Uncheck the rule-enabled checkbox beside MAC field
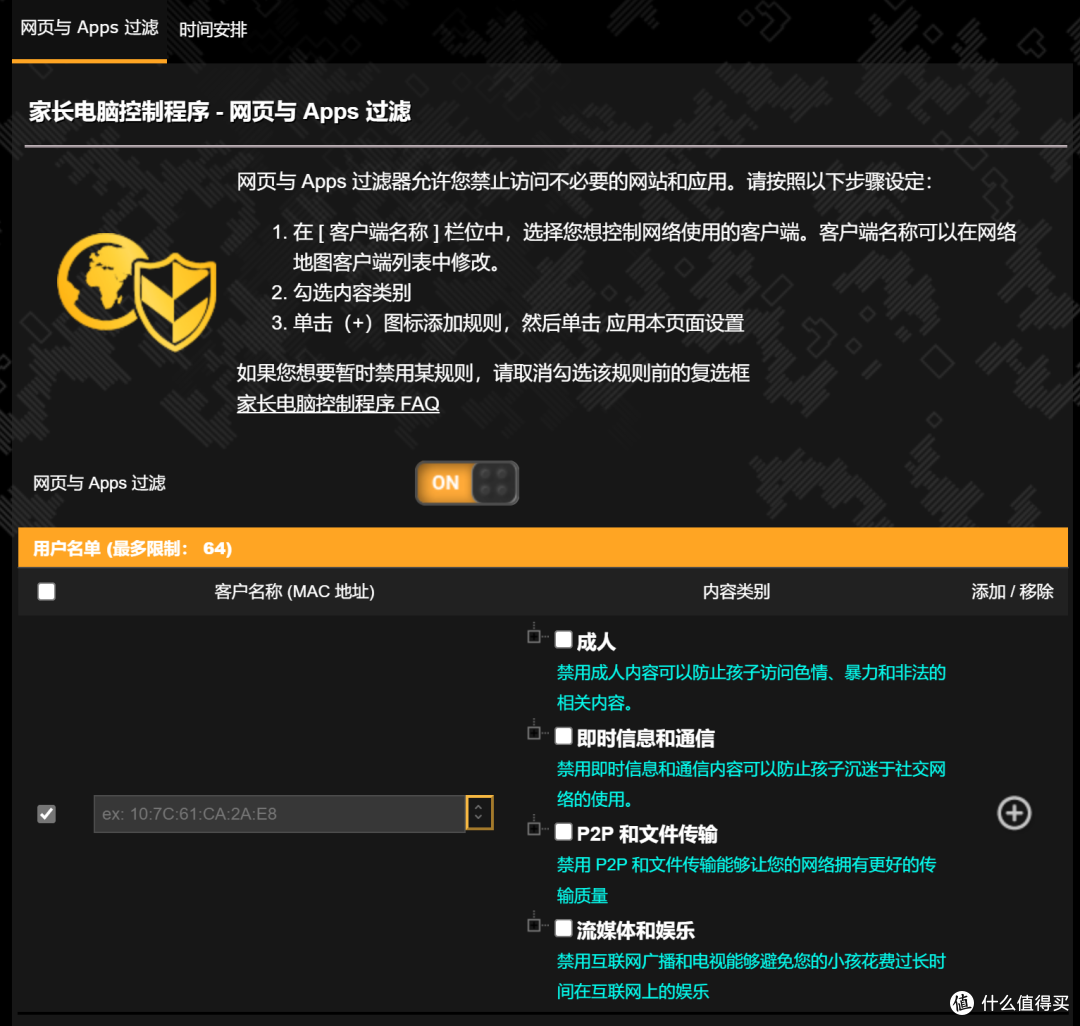This screenshot has width=1080, height=1026. click(47, 814)
